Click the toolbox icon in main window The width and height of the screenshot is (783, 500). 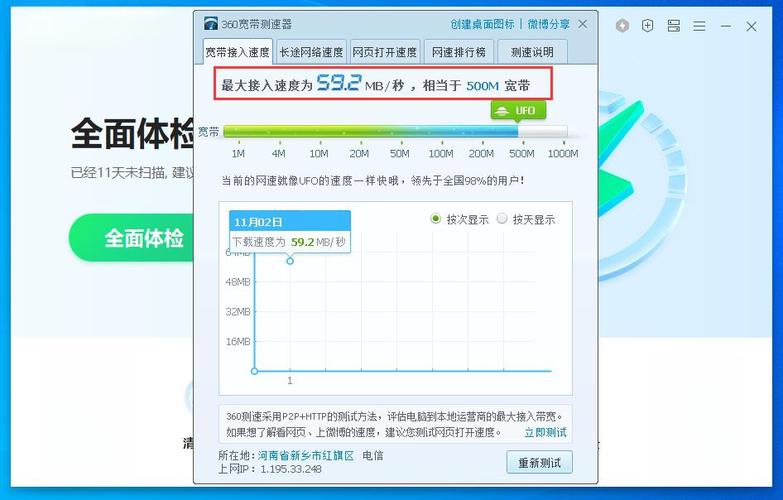tap(674, 26)
